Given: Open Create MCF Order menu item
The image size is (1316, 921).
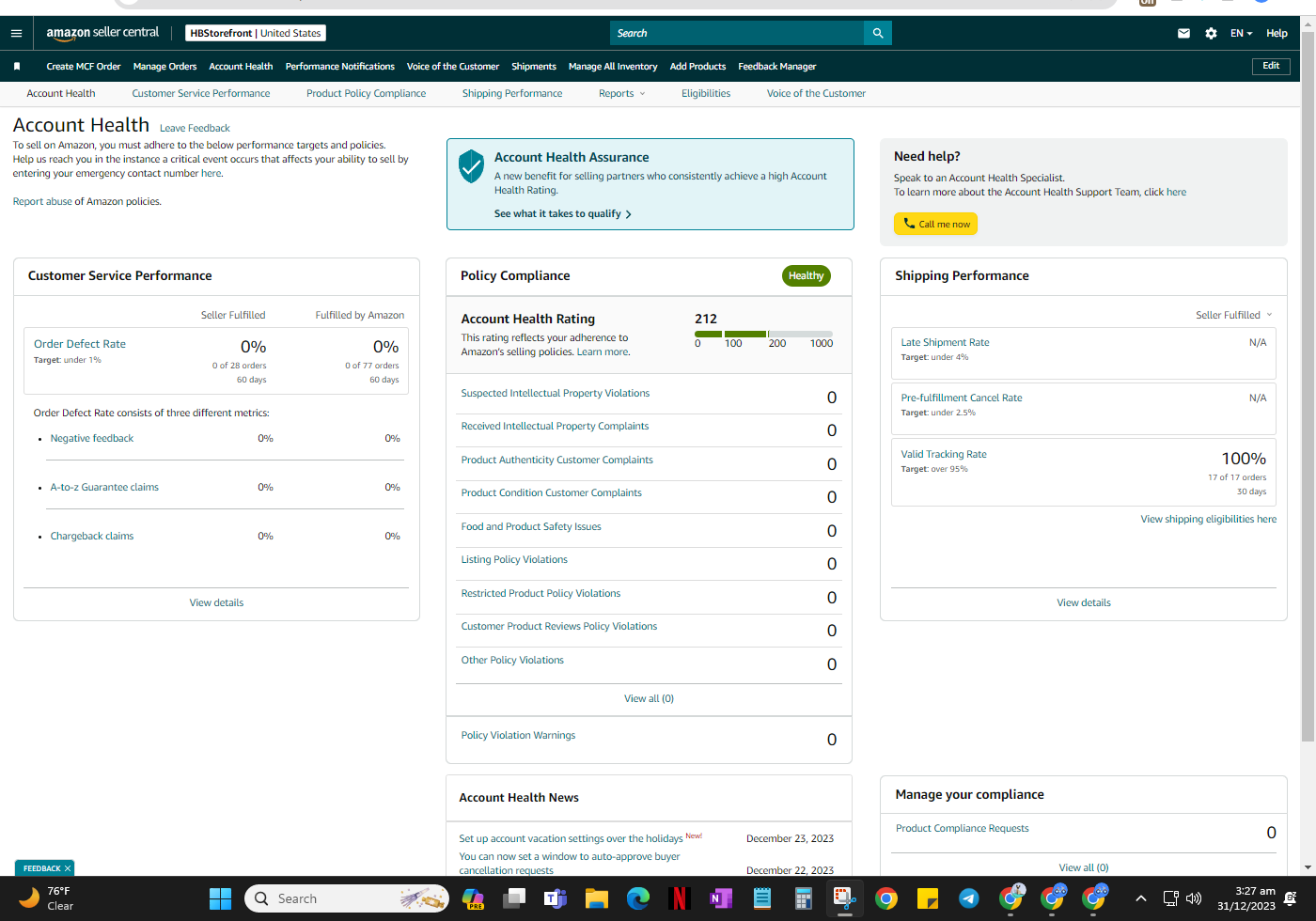Looking at the screenshot, I should [84, 67].
